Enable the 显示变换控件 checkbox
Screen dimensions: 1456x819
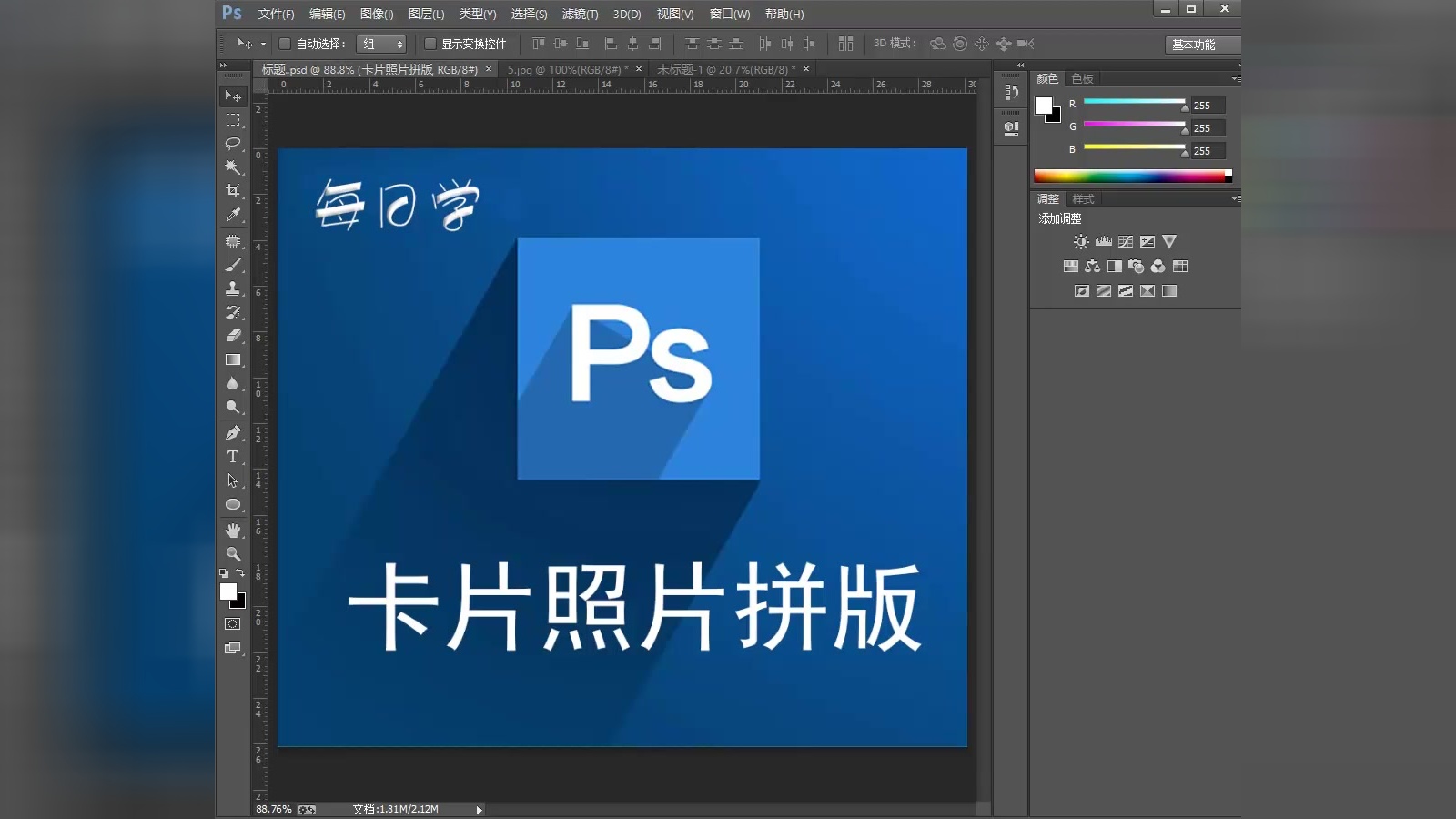[430, 44]
